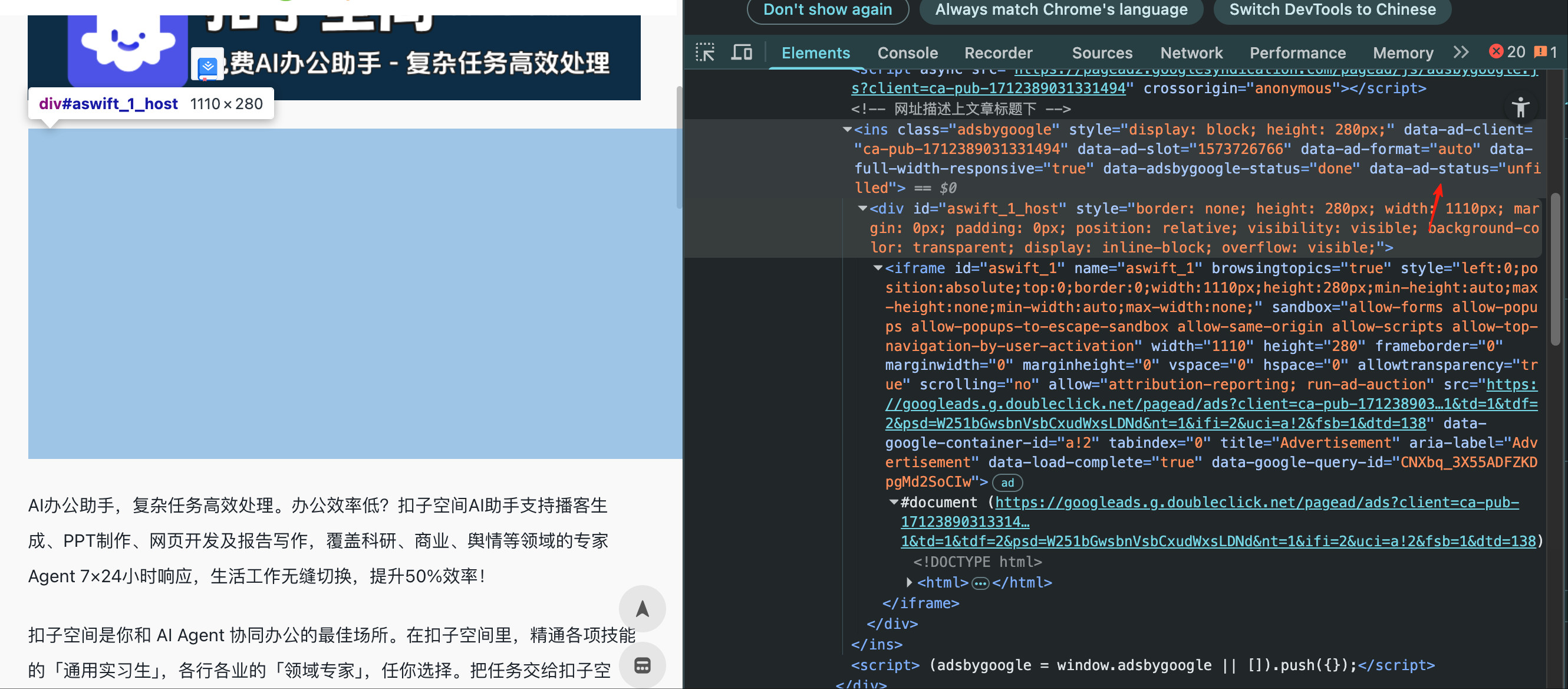The width and height of the screenshot is (1568, 689).
Task: Show more DevTools tabs via chevron
Action: [x=1461, y=53]
